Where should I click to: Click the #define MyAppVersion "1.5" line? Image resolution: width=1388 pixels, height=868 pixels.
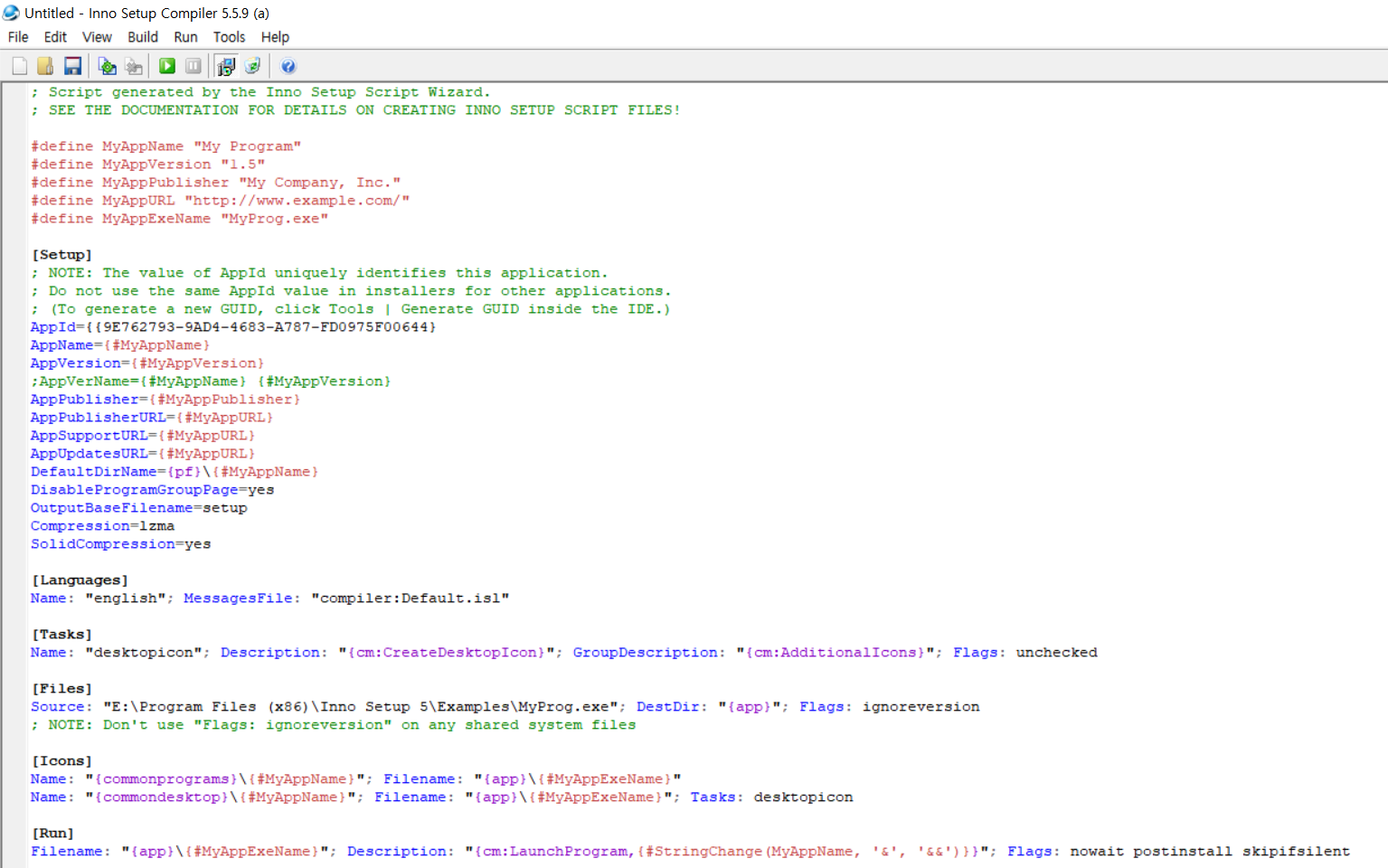click(148, 165)
